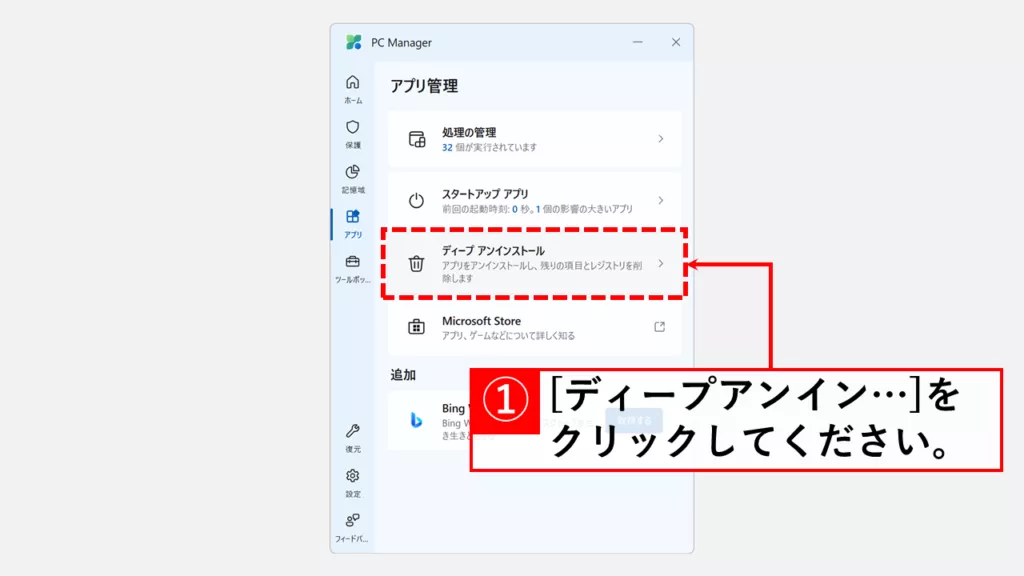The width and height of the screenshot is (1024, 576).
Task: Open the ツールボックス (Toolbox) briefcase icon
Action: (353, 261)
